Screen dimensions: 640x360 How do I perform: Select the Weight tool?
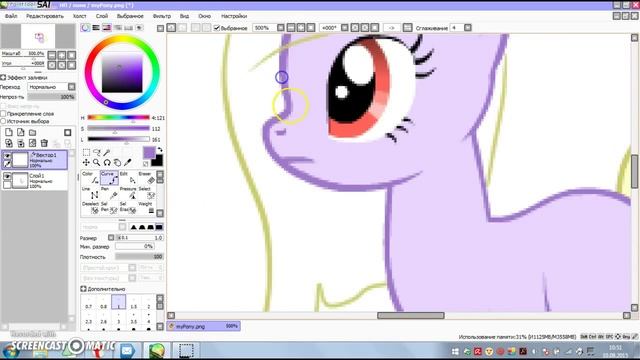coord(147,208)
